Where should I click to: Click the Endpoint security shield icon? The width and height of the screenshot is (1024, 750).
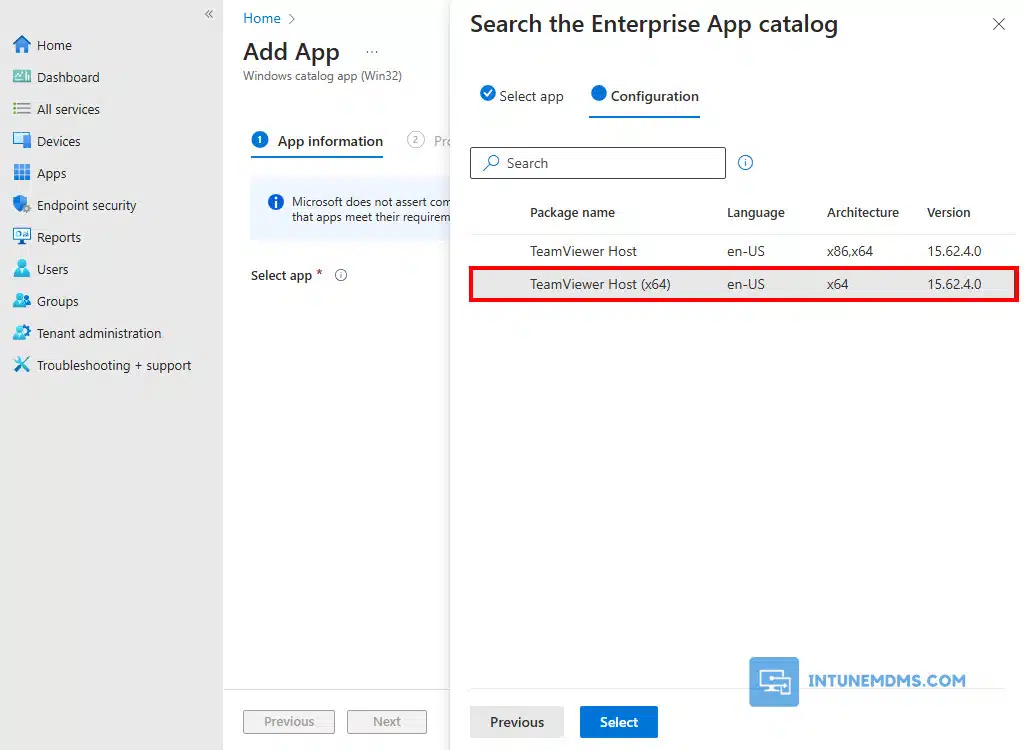[22, 204]
